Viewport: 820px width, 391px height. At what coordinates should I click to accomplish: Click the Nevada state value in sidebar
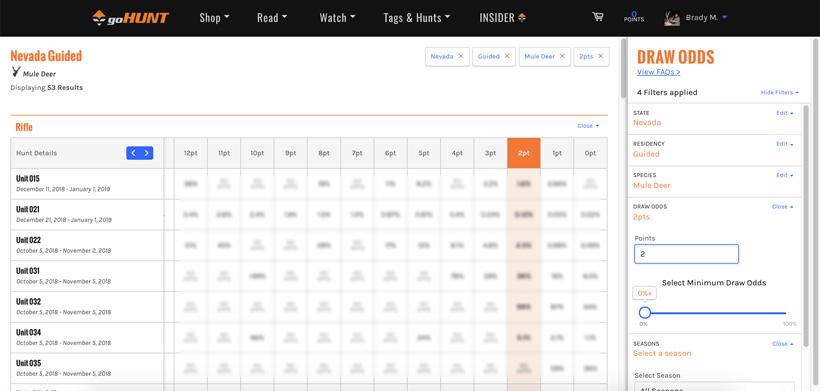coord(647,123)
